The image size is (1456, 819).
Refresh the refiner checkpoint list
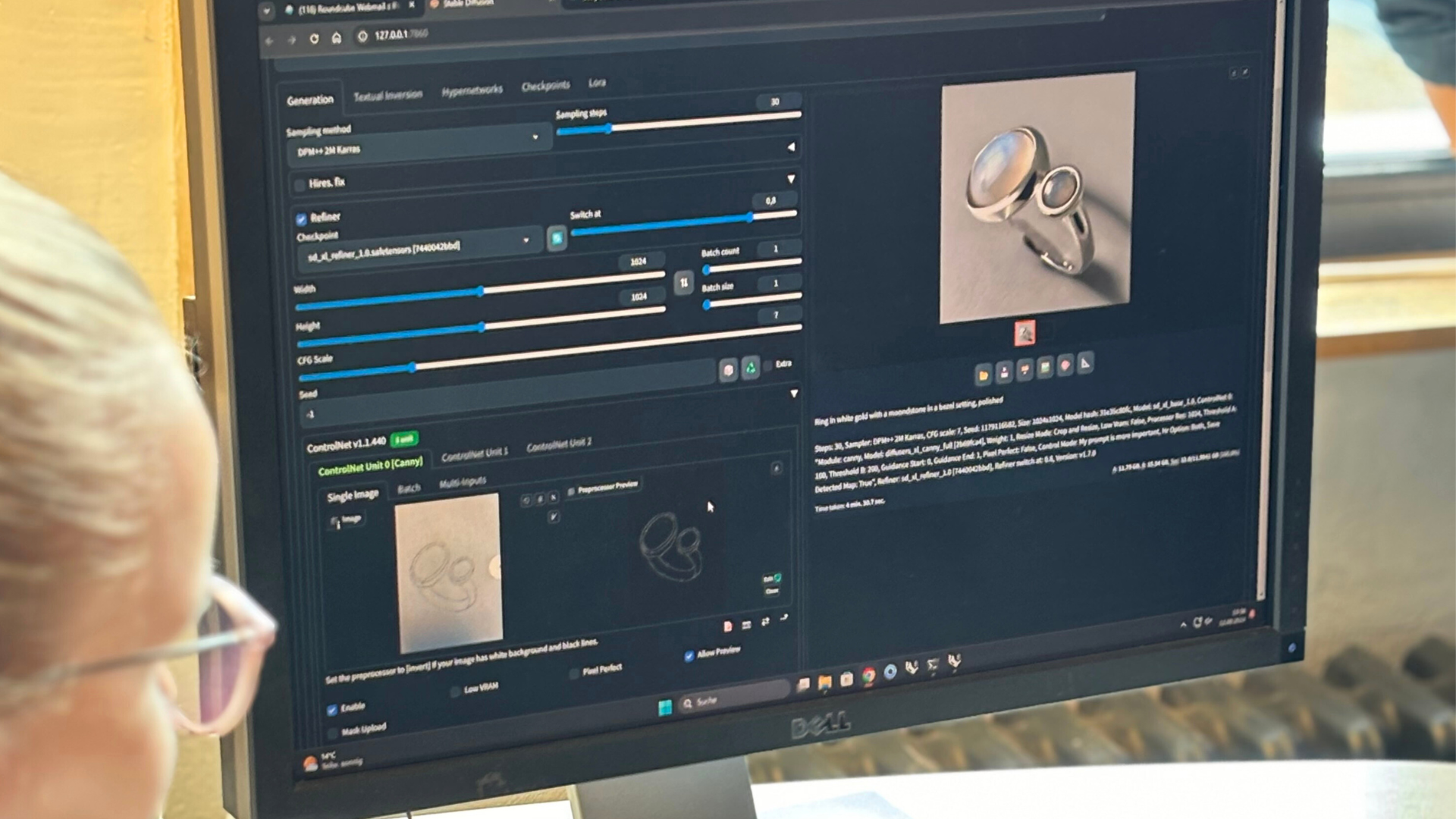click(557, 239)
